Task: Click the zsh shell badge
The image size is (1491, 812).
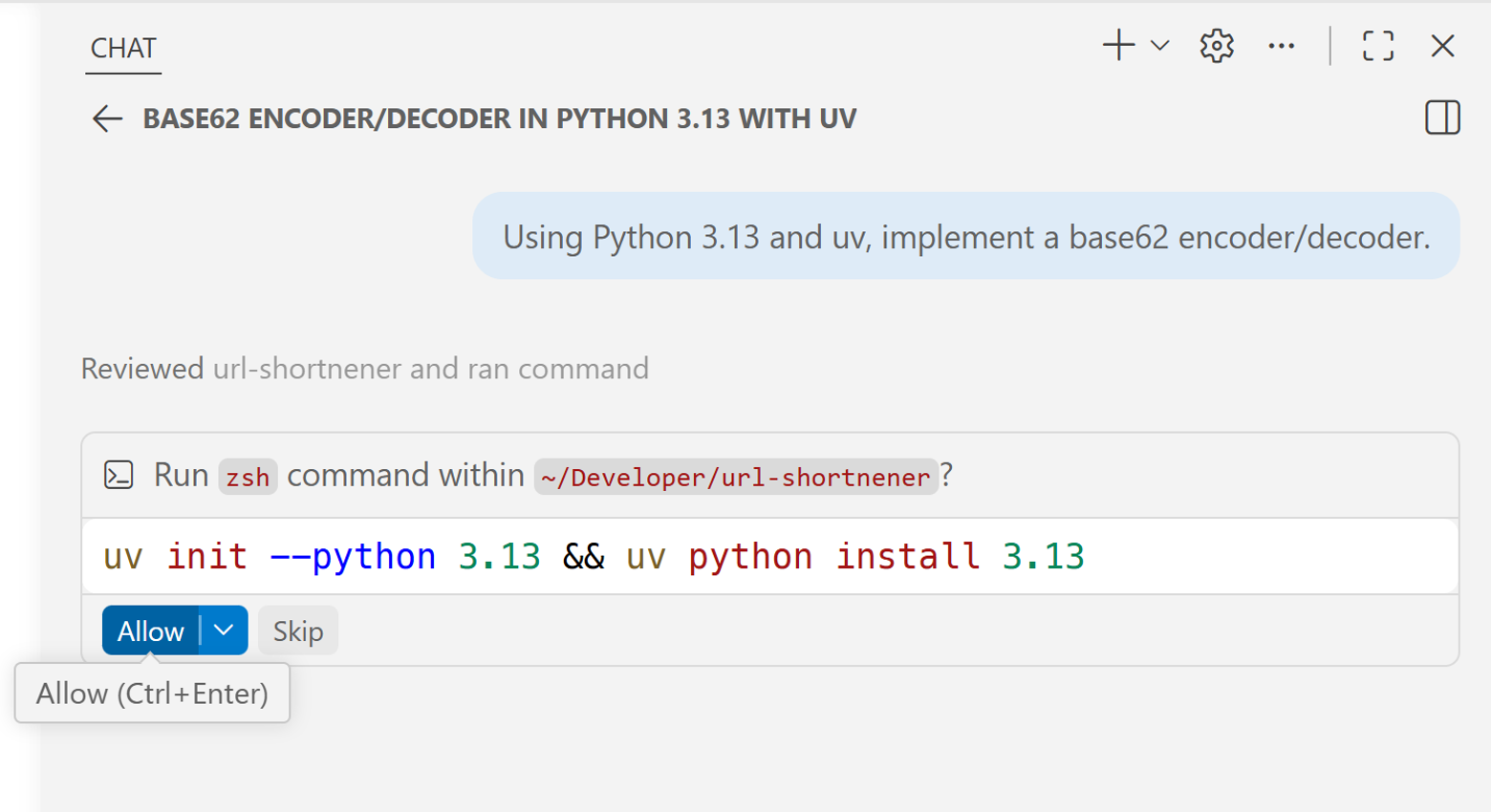Action: [248, 477]
